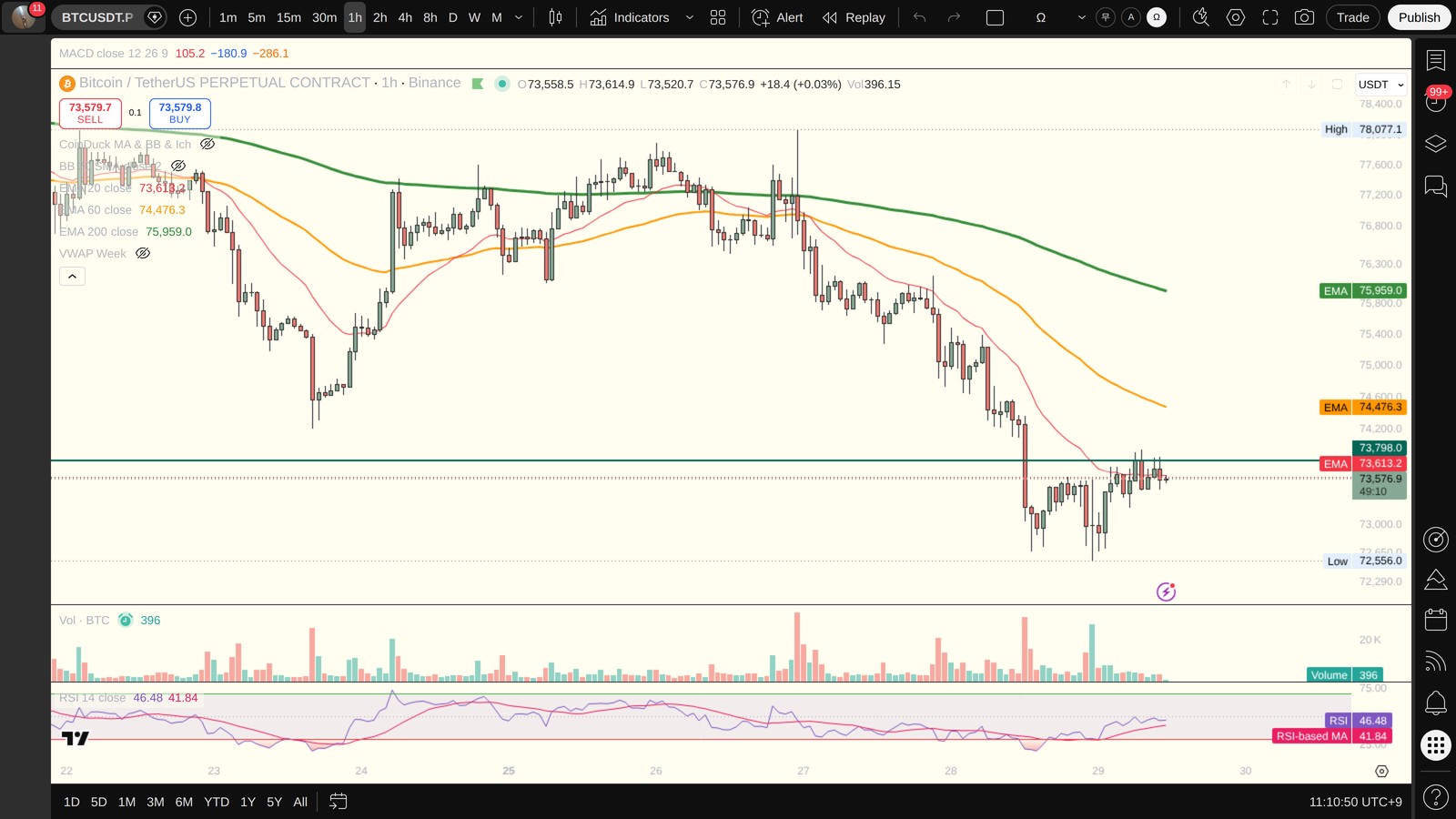Viewport: 1456px width, 819px height.
Task: Show the CoinDuck MA & BB indicator
Action: tap(207, 144)
